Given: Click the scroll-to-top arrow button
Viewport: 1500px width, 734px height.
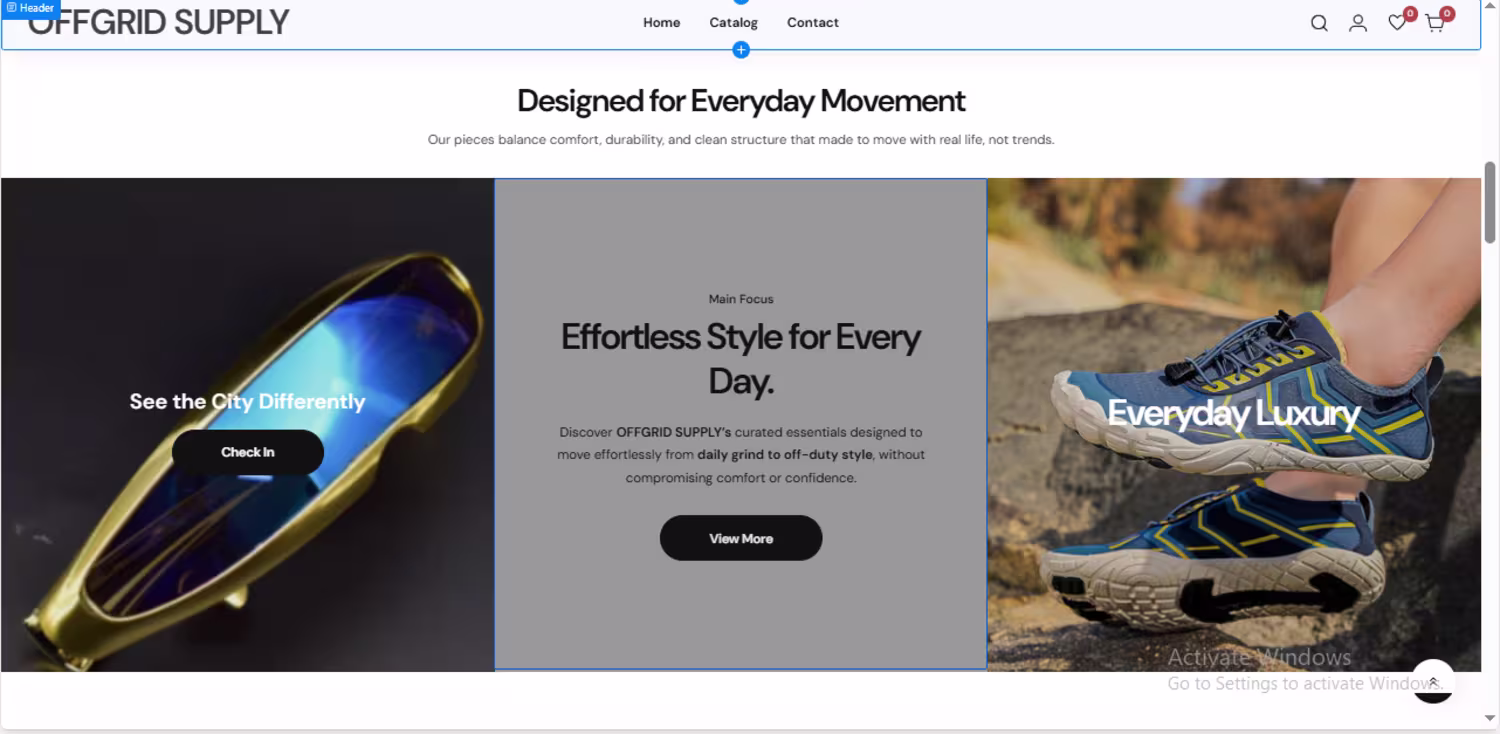Looking at the screenshot, I should pyautogui.click(x=1433, y=681).
